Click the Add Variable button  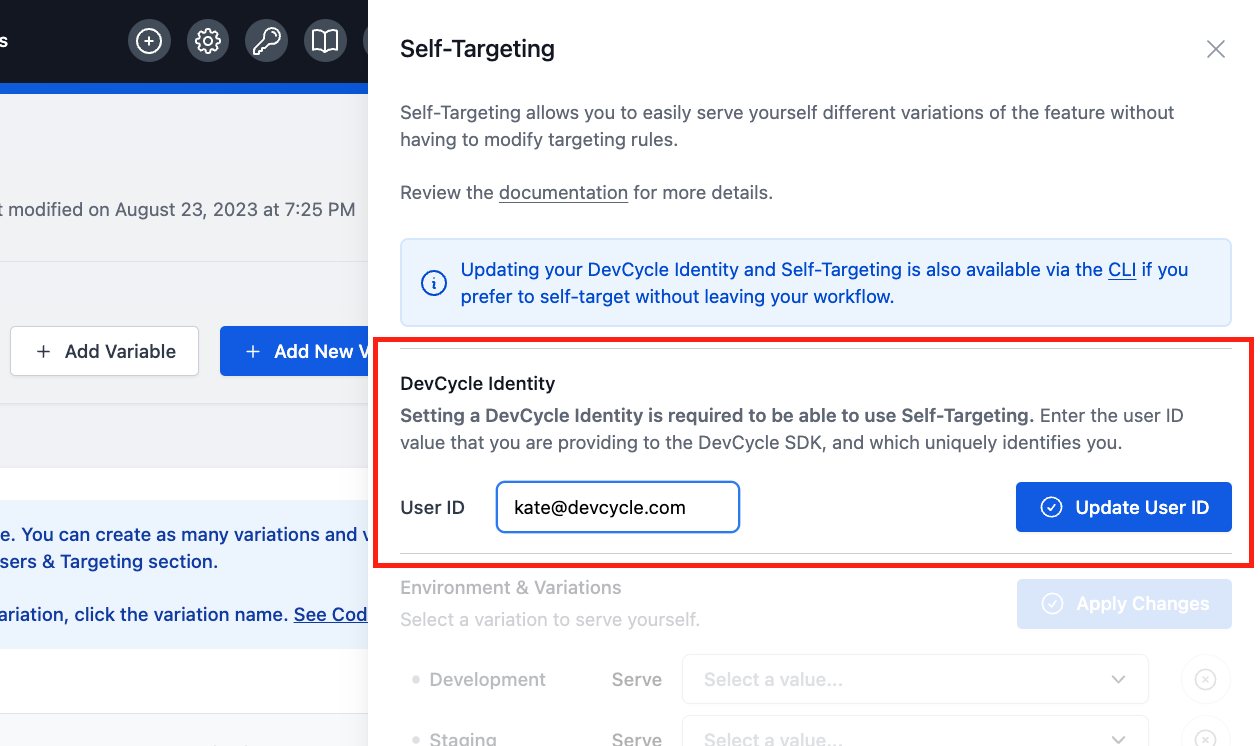[103, 351]
